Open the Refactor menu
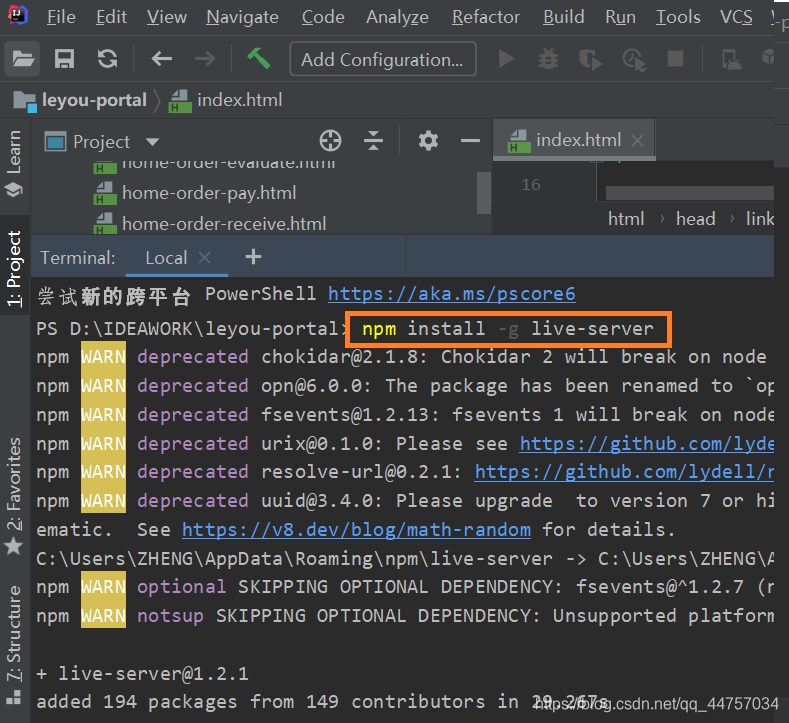Image resolution: width=789 pixels, height=723 pixels. 486,17
